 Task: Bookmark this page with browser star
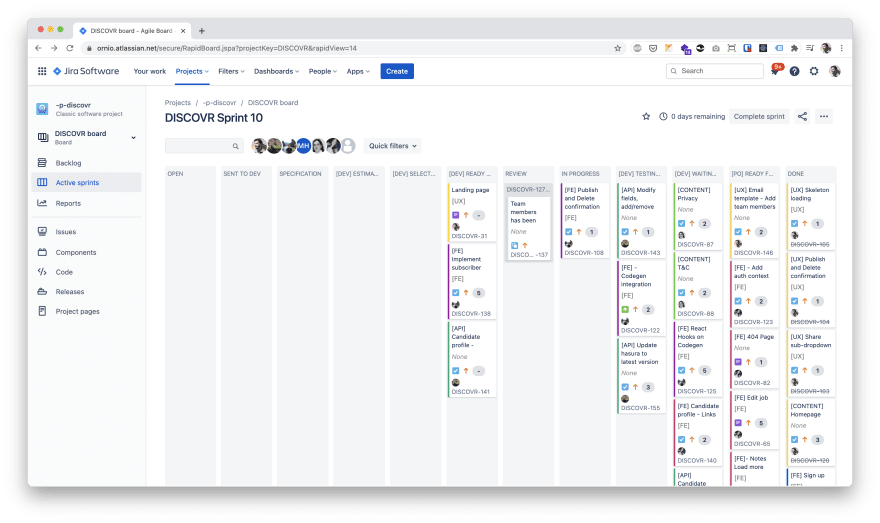click(618, 48)
